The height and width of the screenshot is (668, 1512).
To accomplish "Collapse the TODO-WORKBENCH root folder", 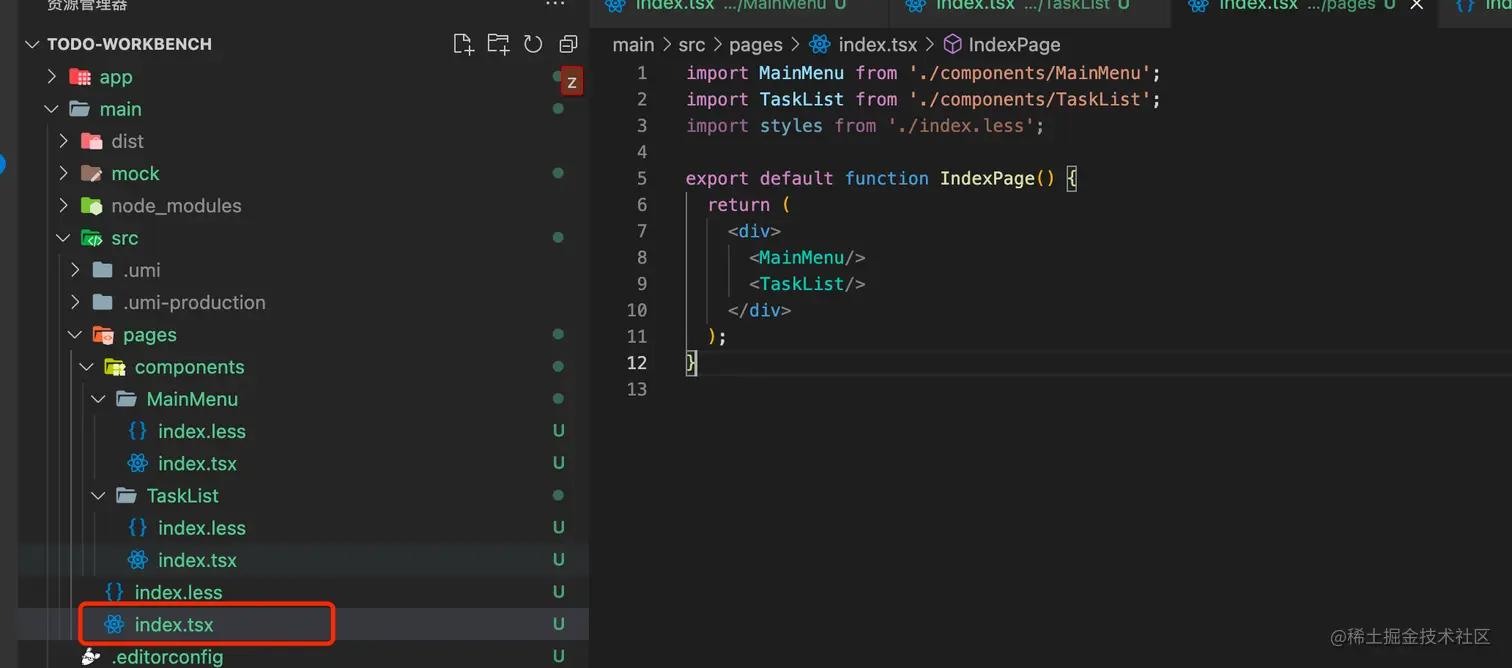I will pyautogui.click(x=31, y=44).
